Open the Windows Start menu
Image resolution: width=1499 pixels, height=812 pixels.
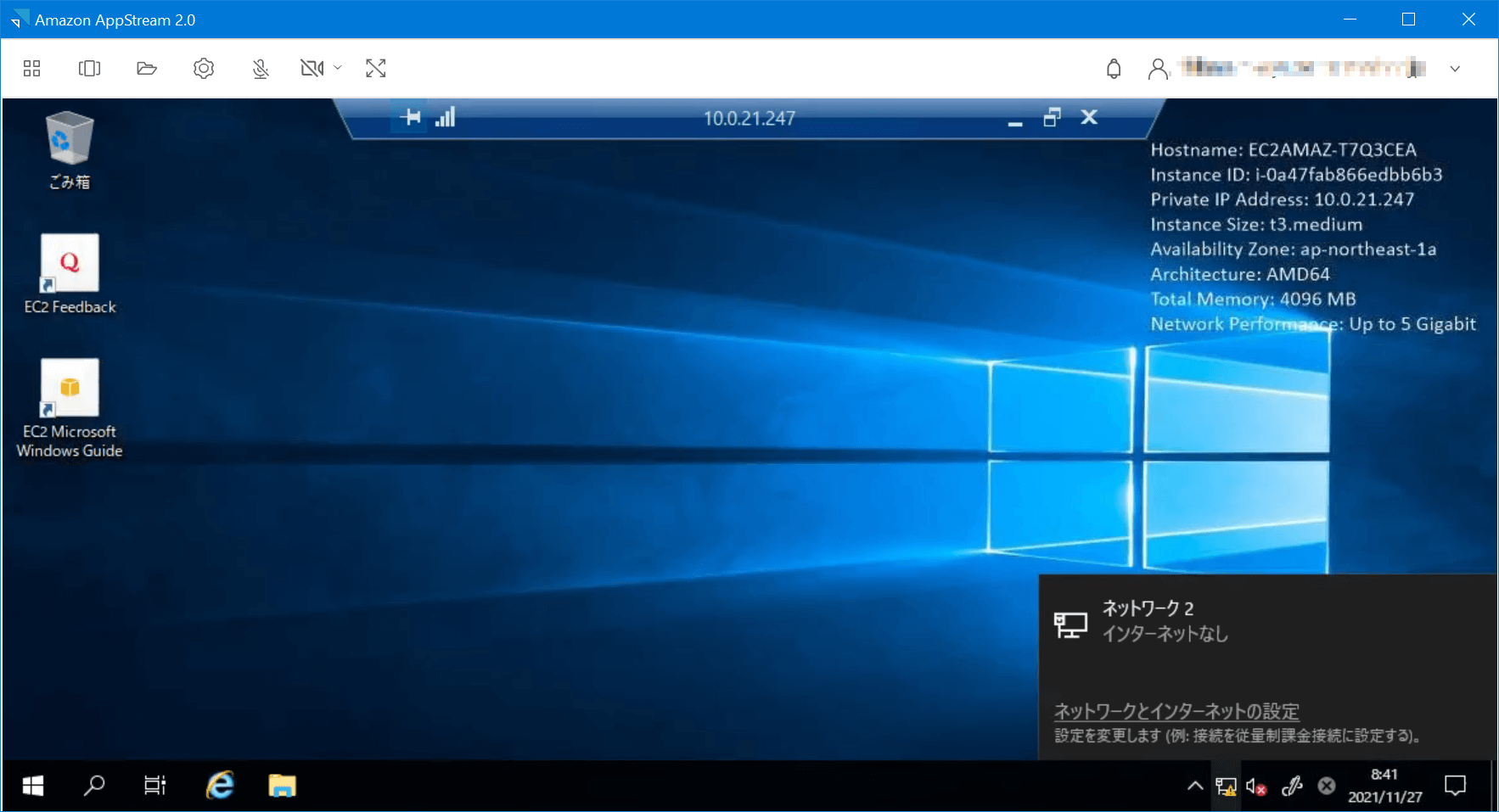tap(32, 785)
